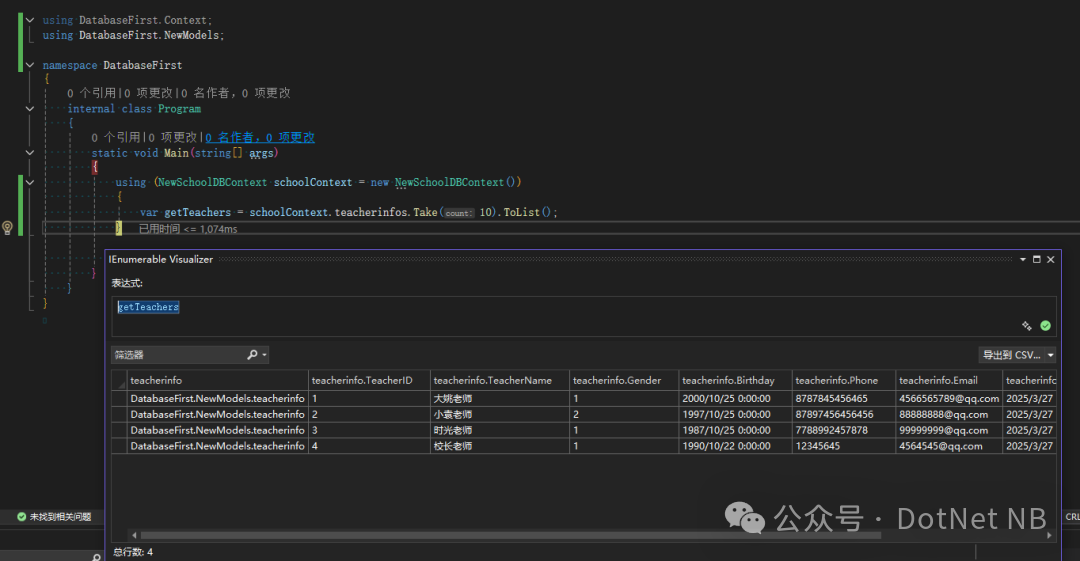The image size is (1080, 561).
Task: Select the email cell '99999999@qq.com'
Action: point(948,430)
